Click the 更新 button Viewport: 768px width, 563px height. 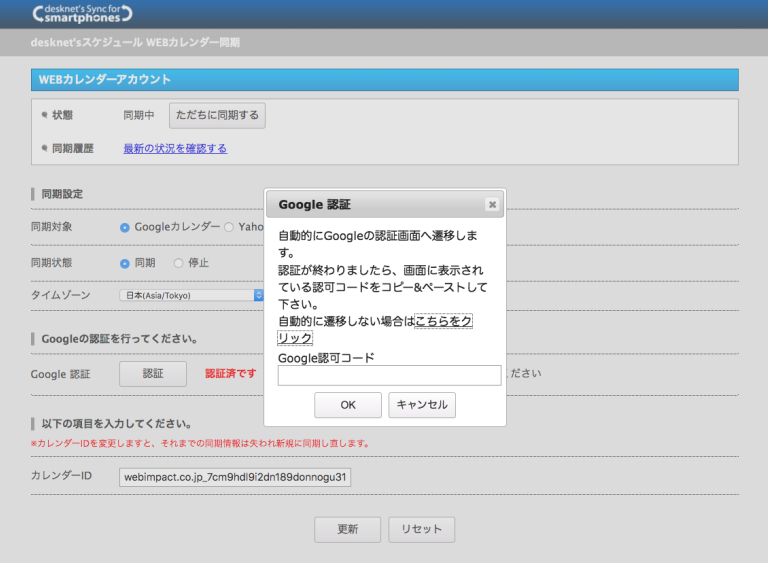(x=348, y=530)
